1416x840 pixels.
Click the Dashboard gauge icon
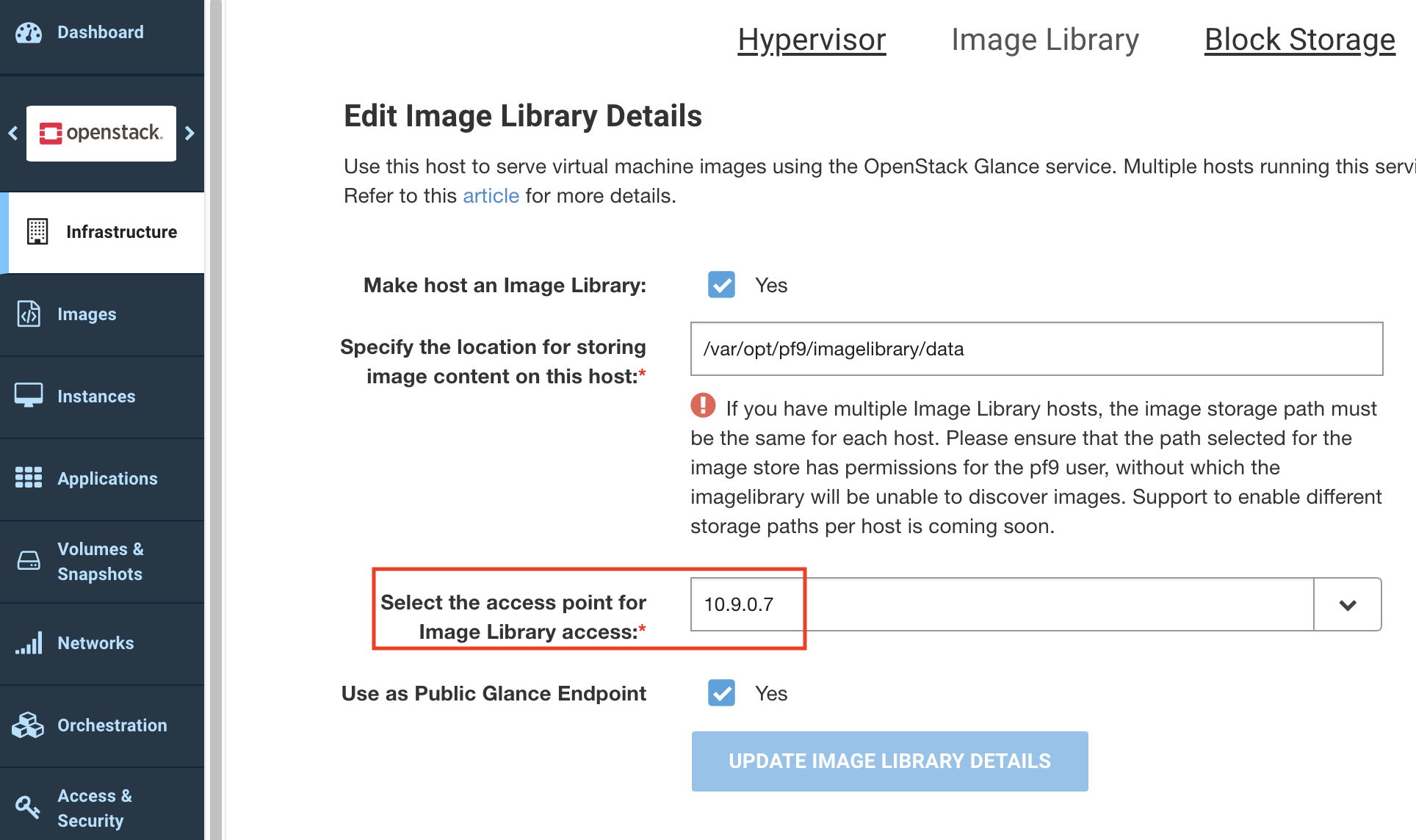29,33
